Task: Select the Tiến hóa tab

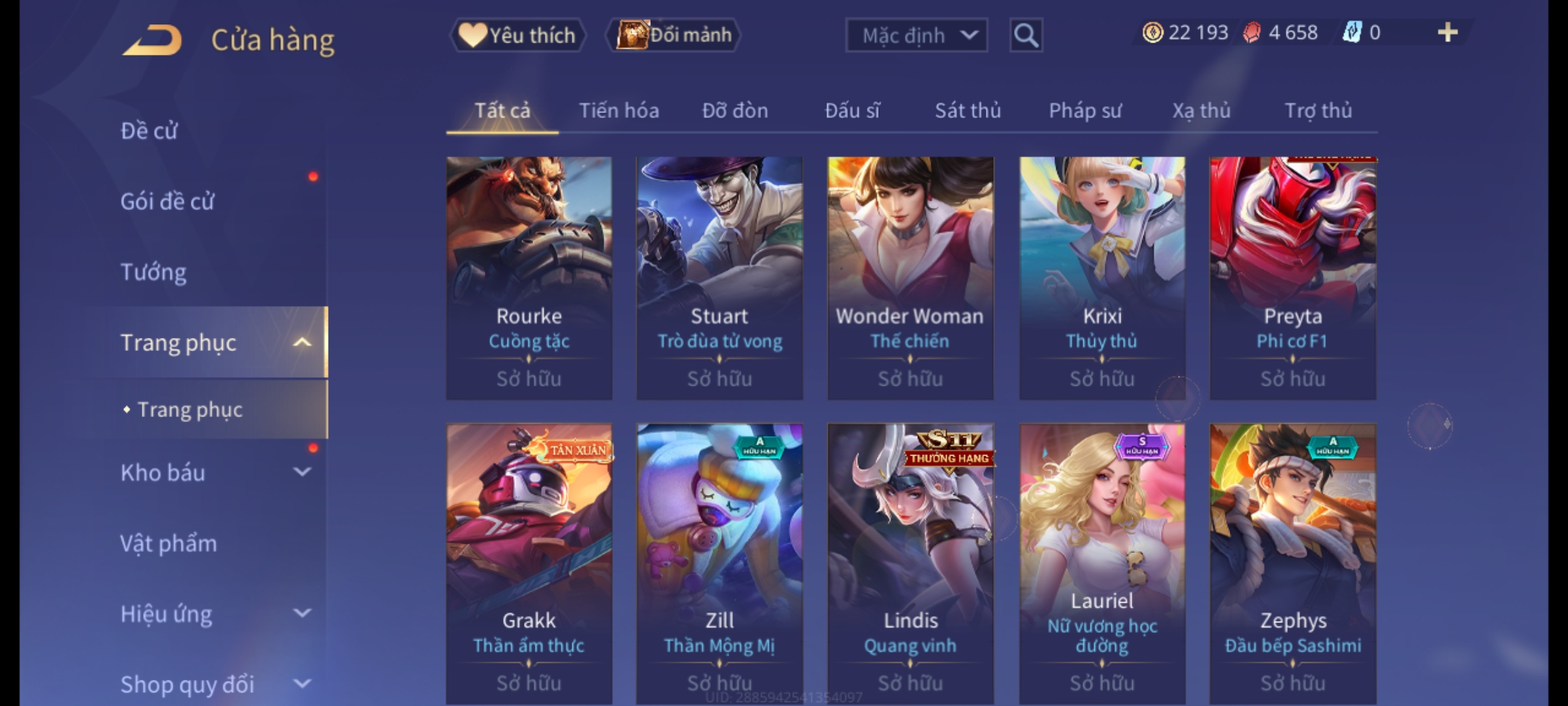Action: pyautogui.click(x=619, y=110)
